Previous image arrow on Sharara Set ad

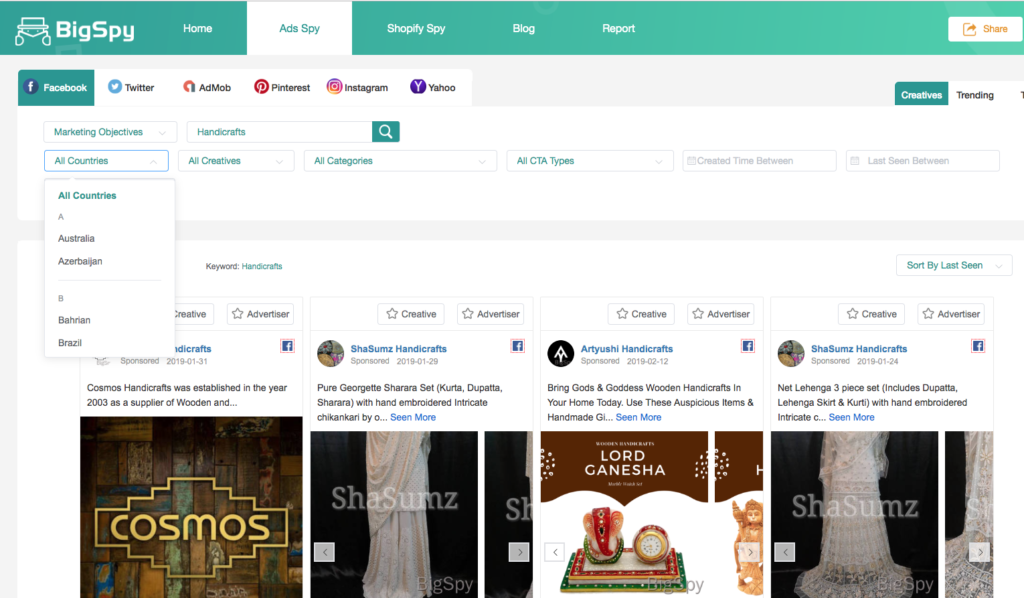(x=325, y=552)
